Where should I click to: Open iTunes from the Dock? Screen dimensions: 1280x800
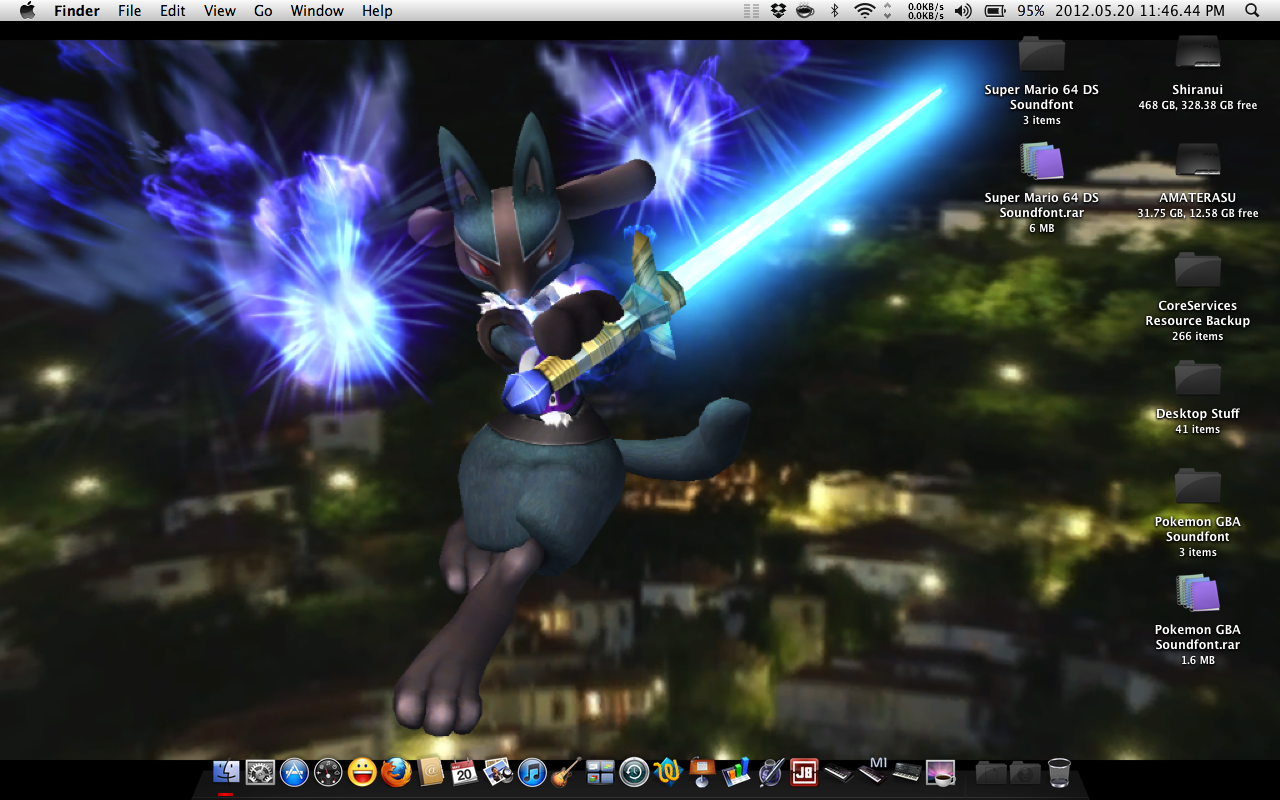point(532,772)
